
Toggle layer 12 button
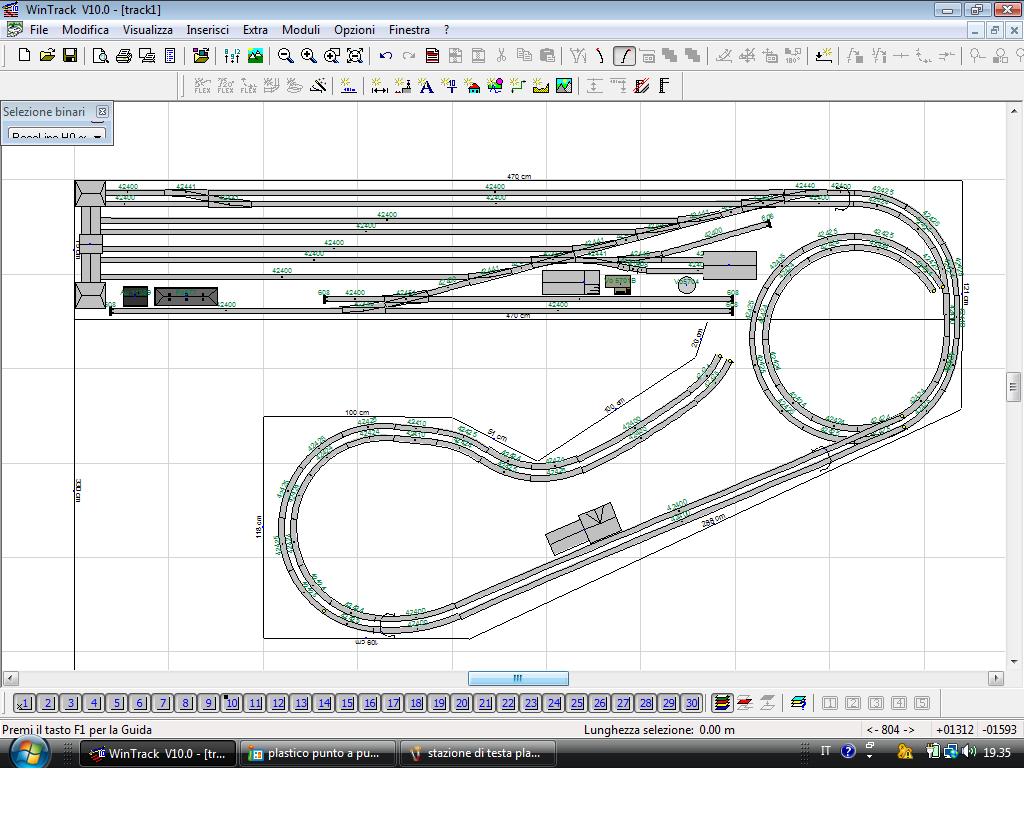tap(278, 703)
